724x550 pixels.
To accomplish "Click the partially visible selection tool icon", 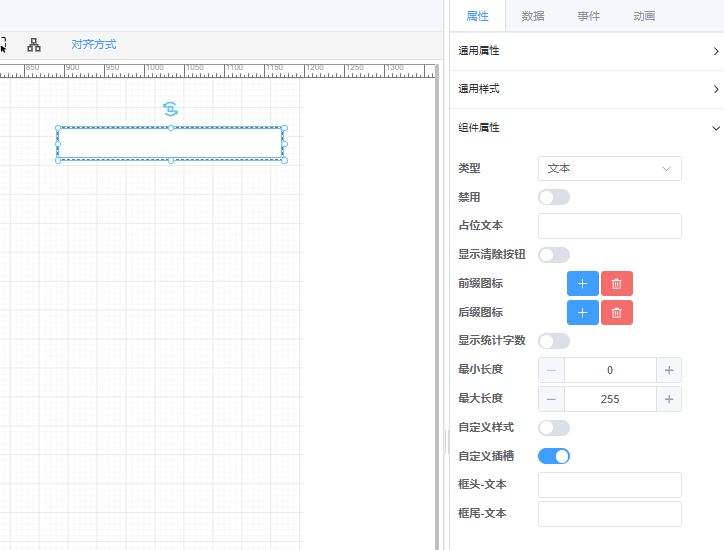I will [3, 45].
